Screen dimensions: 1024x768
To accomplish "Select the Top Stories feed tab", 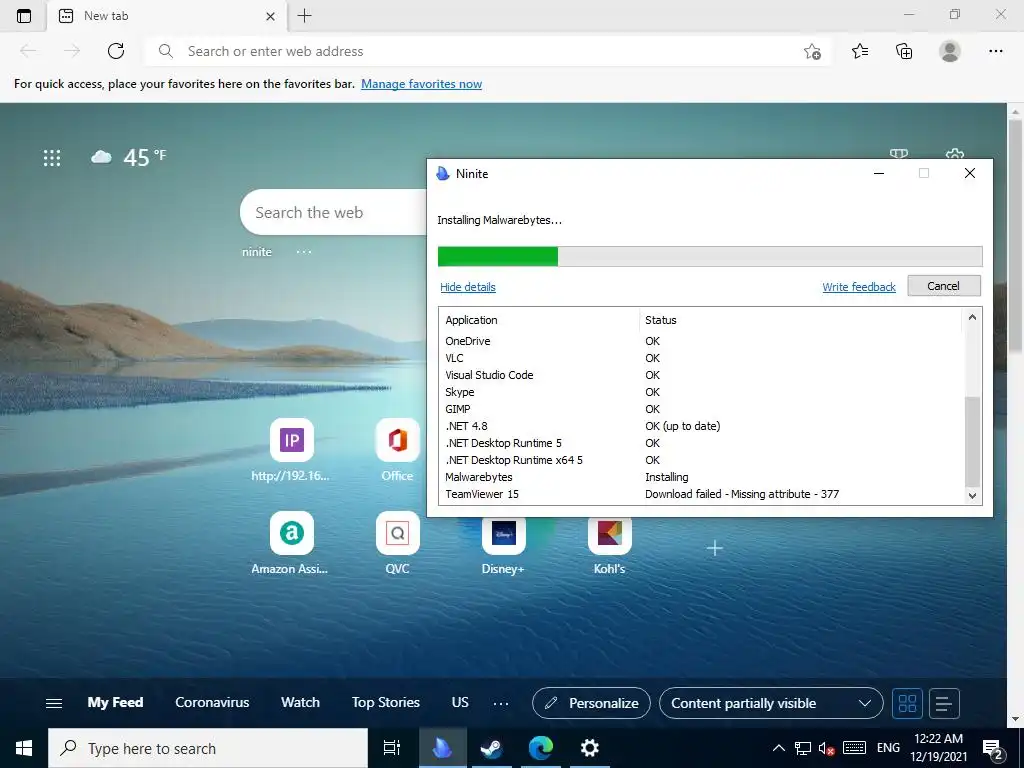I will [x=386, y=703].
